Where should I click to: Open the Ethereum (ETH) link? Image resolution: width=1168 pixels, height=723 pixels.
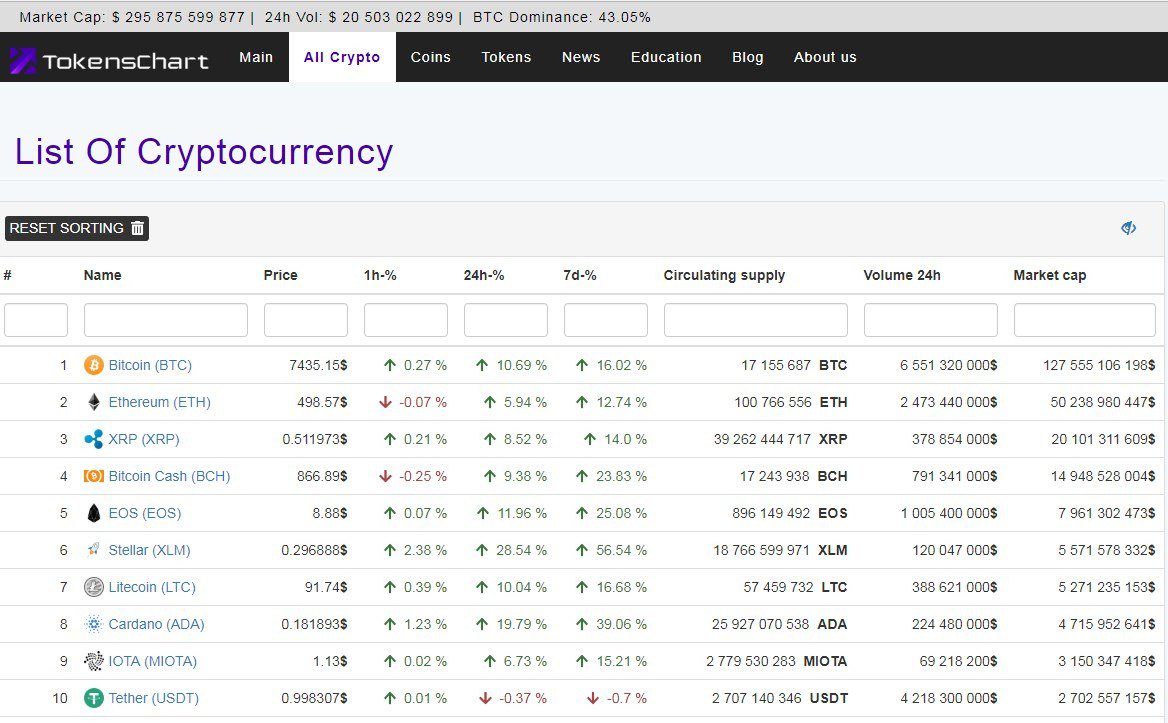(159, 402)
